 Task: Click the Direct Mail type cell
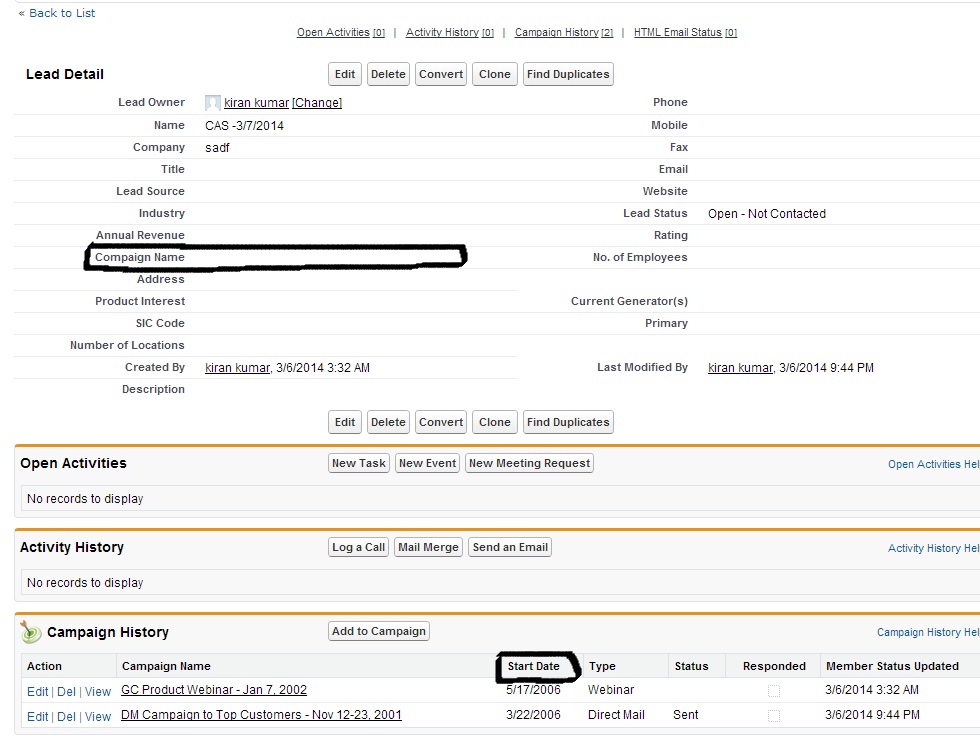tap(616, 715)
